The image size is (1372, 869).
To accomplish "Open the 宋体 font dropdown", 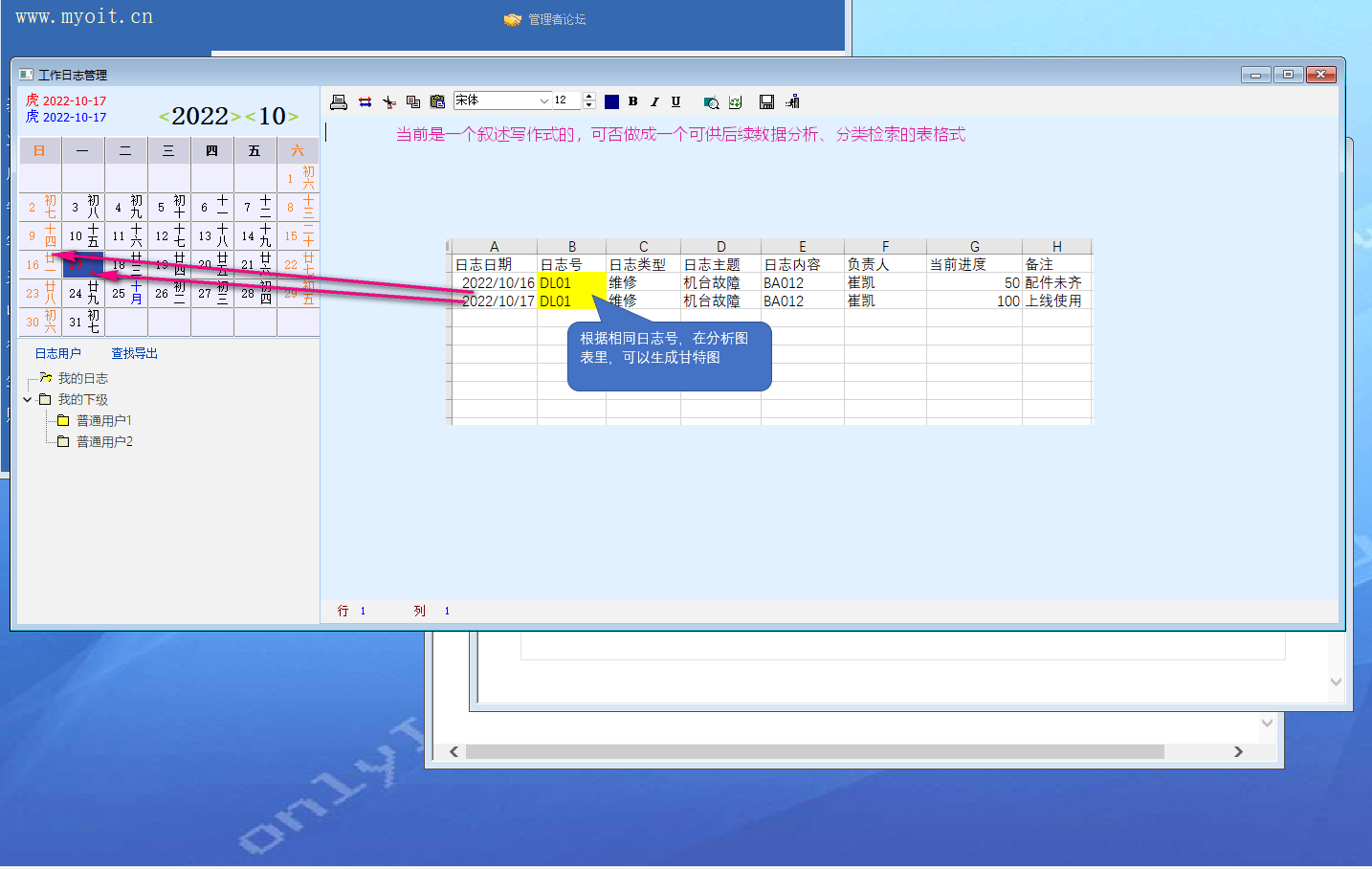I will tap(543, 100).
